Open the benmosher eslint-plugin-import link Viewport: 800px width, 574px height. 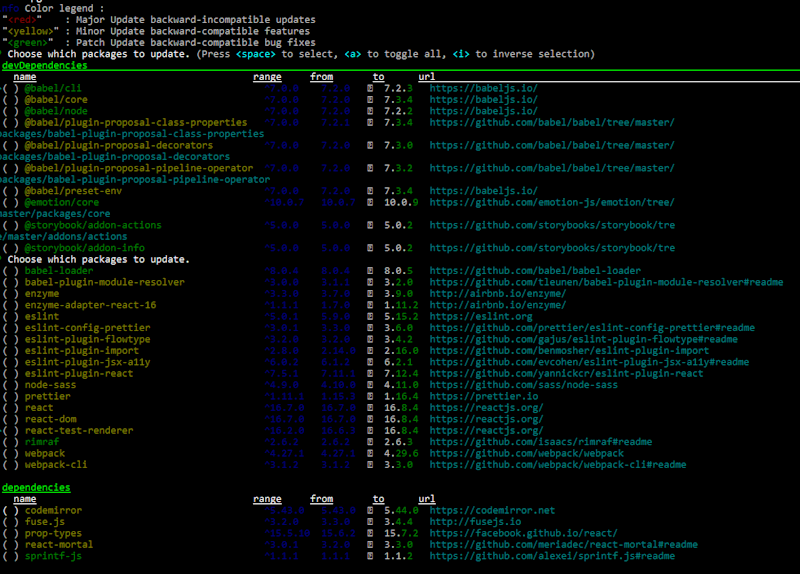coord(569,351)
